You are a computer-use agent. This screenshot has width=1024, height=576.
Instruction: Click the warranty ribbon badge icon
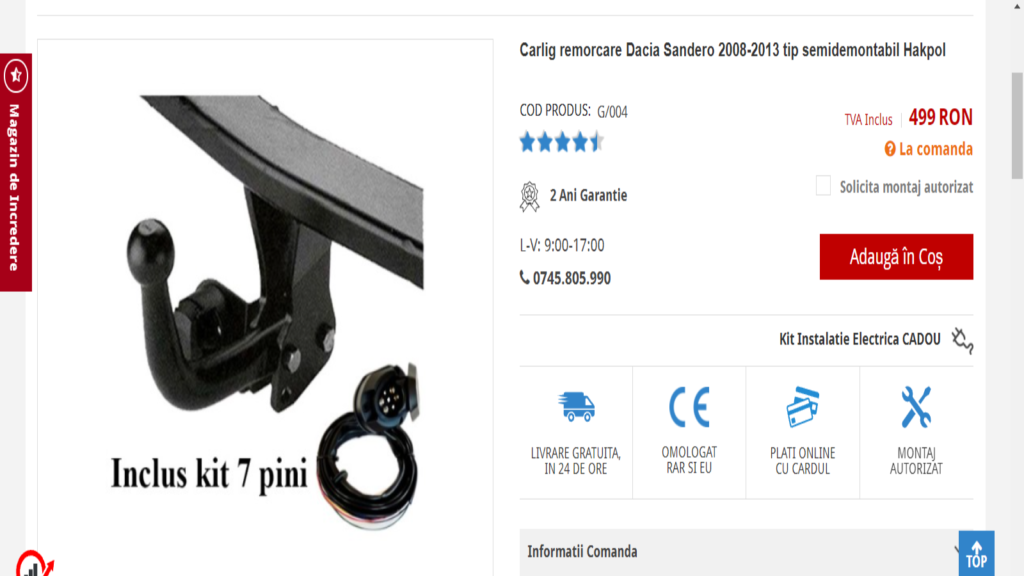click(x=530, y=197)
